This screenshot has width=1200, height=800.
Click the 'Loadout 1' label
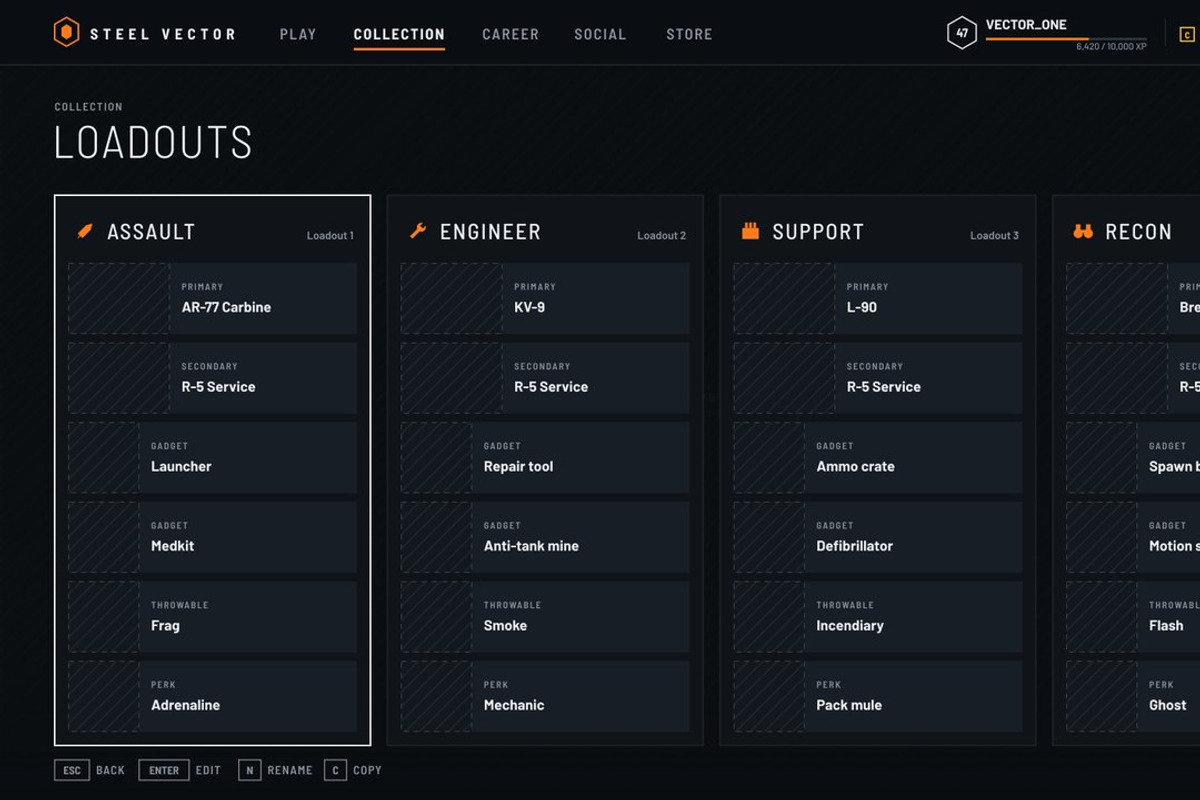[330, 236]
